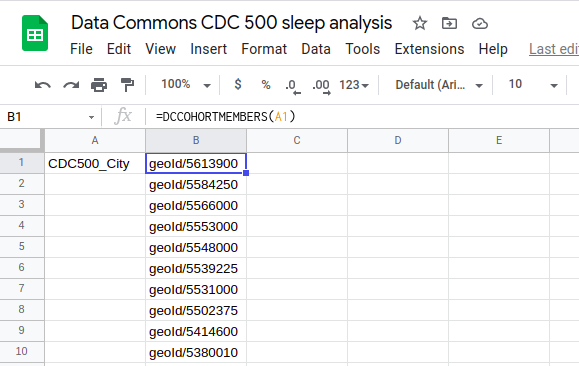Select the Paint format roller icon
Image resolution: width=579 pixels, height=366 pixels.
[x=127, y=85]
